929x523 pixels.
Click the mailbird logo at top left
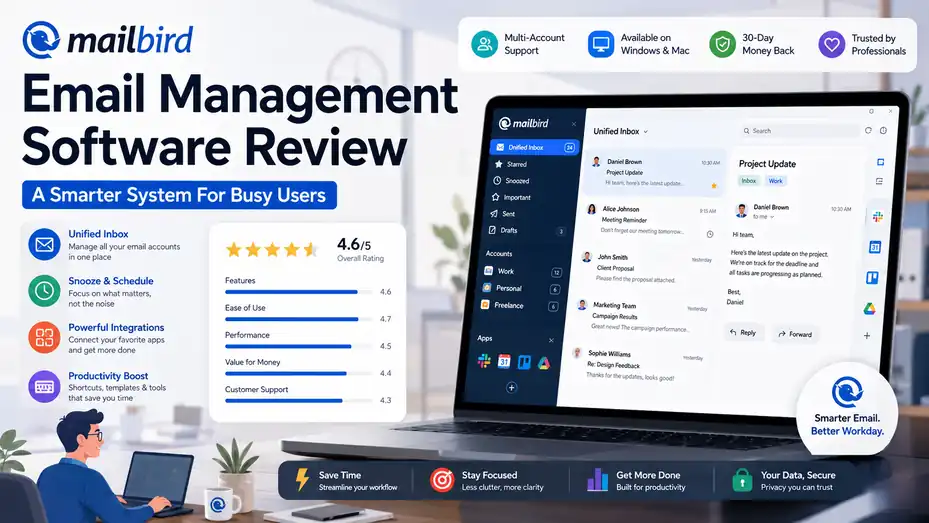(108, 40)
